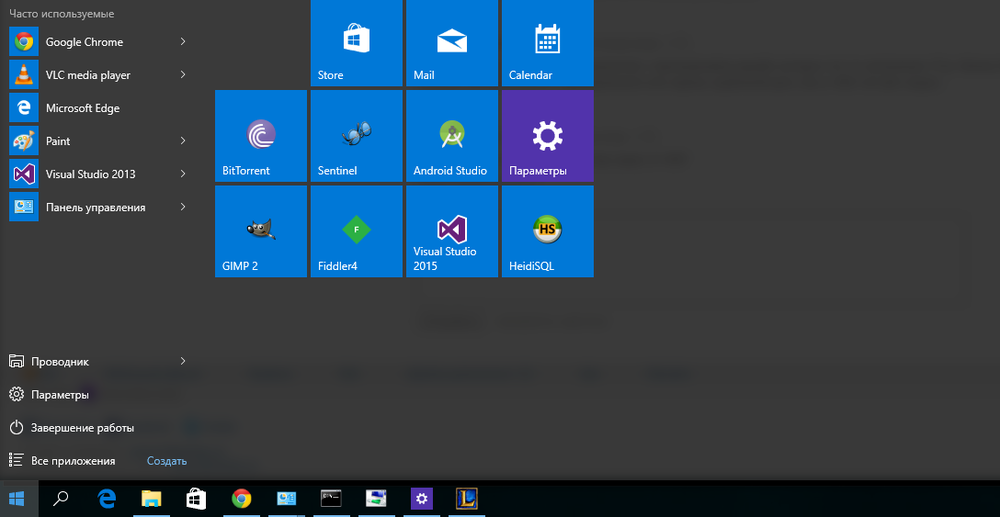Launch the GIMP 2 tile
The width and height of the screenshot is (1000, 517).
[261, 231]
